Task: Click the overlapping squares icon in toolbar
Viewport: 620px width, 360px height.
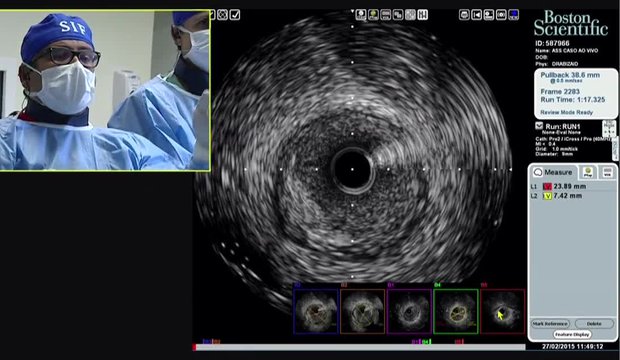Action: click(398, 15)
